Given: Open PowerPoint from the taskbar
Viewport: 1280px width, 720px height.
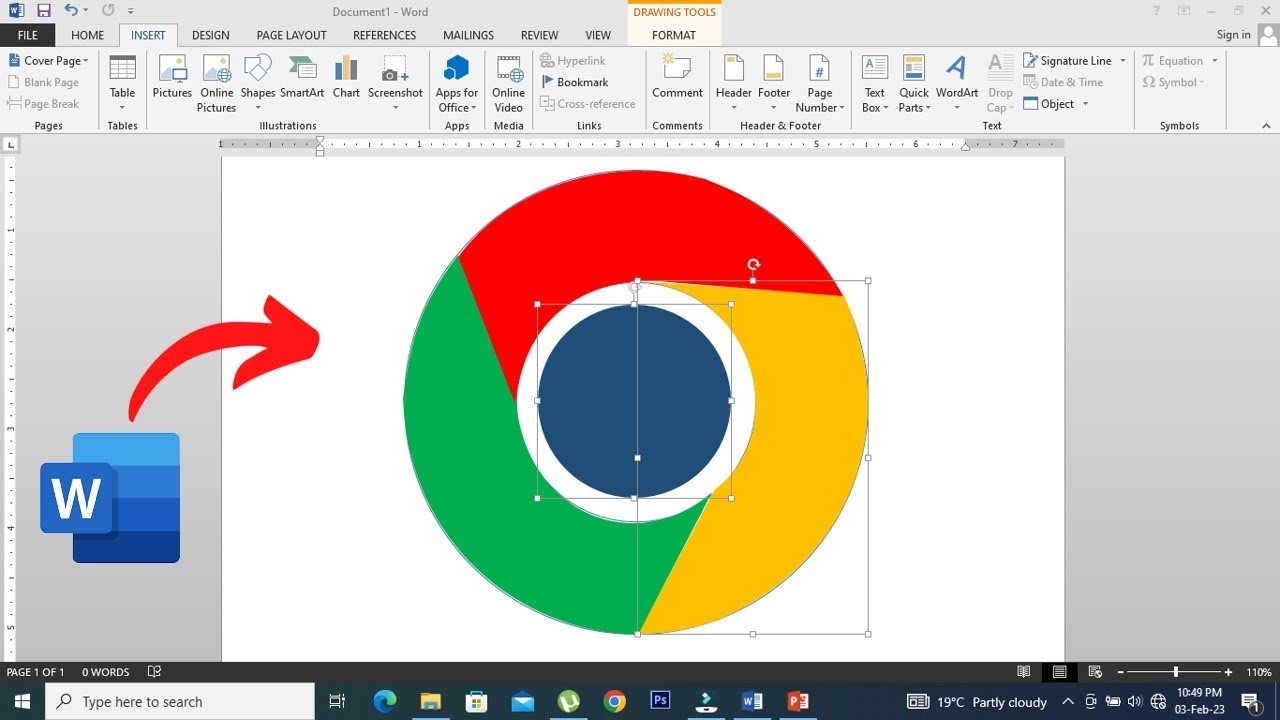Looking at the screenshot, I should point(798,702).
